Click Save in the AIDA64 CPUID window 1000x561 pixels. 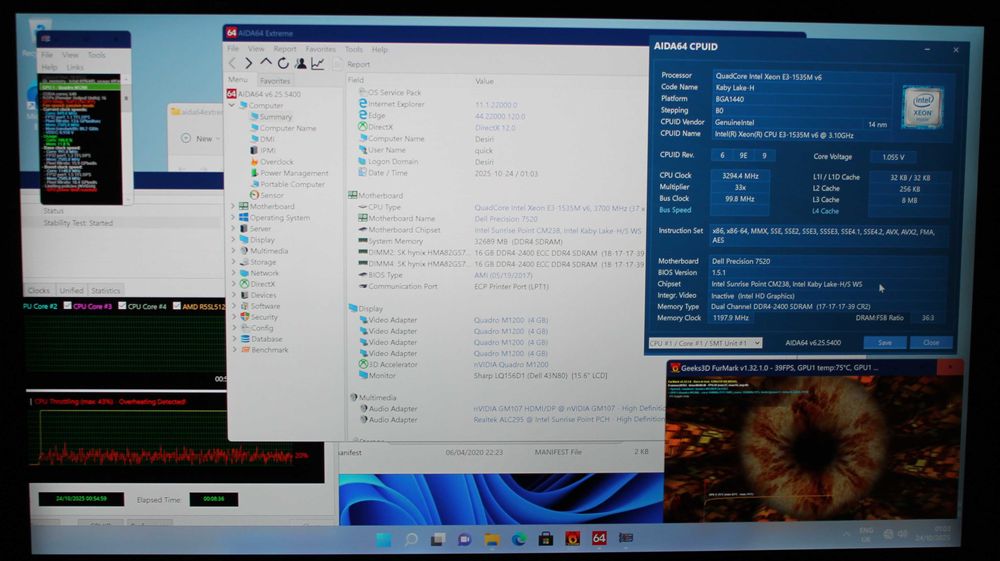[885, 343]
